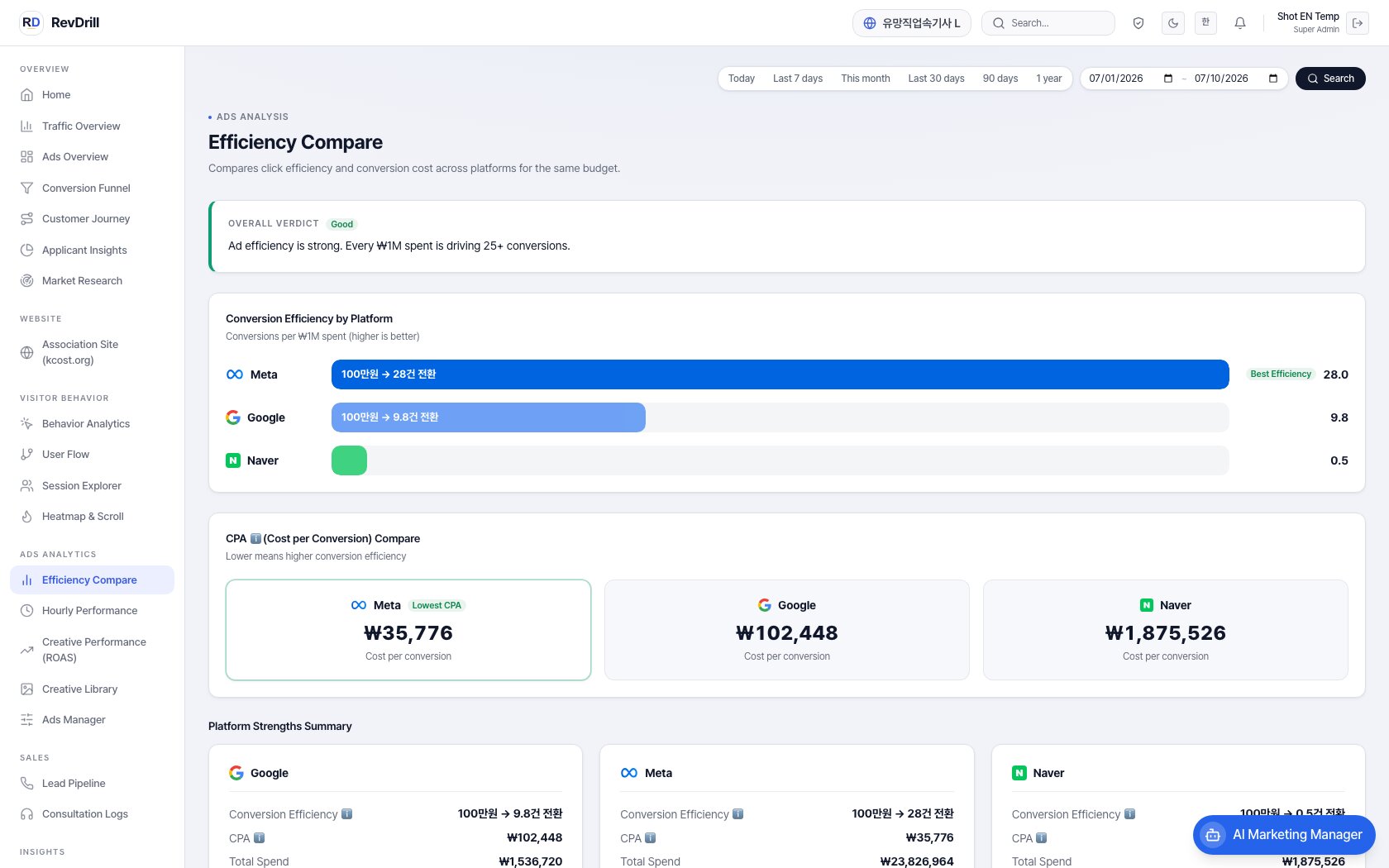
Task: Click the CPA info icon in the Google strengths card
Action: [x=260, y=838]
